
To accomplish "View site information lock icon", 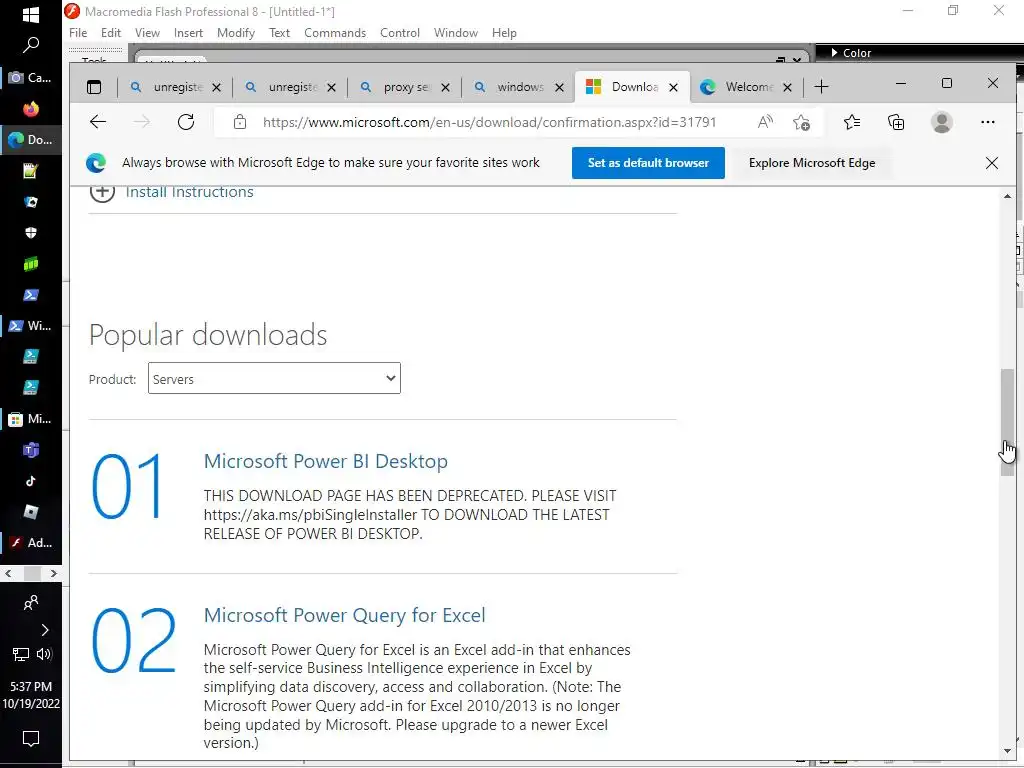I will click(240, 122).
